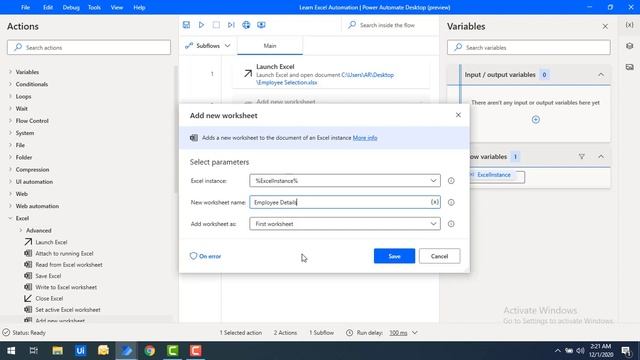
Task: Open the desktop recorder icon
Action: click(261, 25)
